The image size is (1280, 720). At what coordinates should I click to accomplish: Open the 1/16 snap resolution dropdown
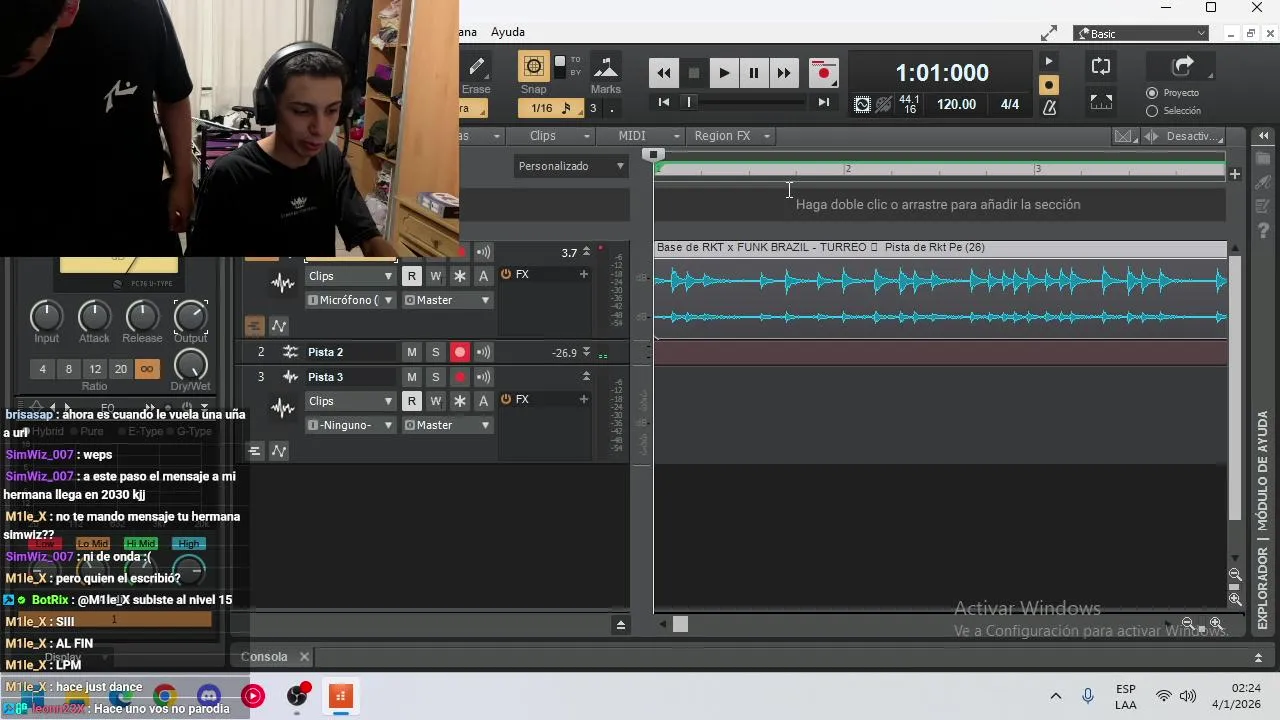(550, 108)
